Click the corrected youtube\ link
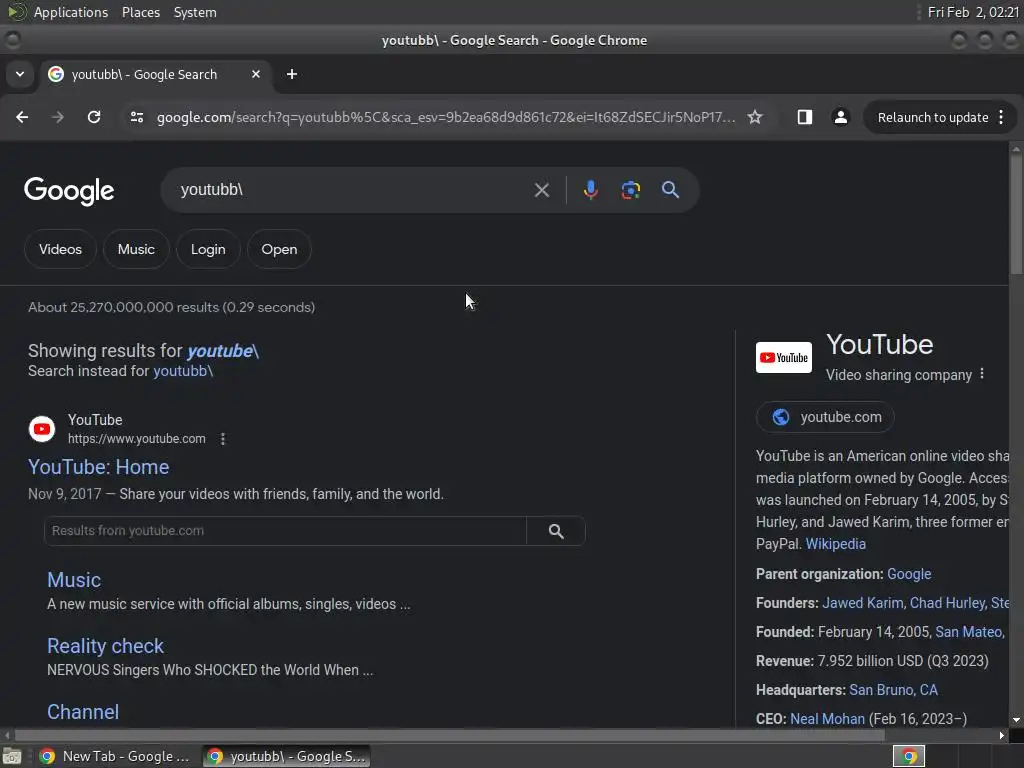1024x768 pixels. 223,351
